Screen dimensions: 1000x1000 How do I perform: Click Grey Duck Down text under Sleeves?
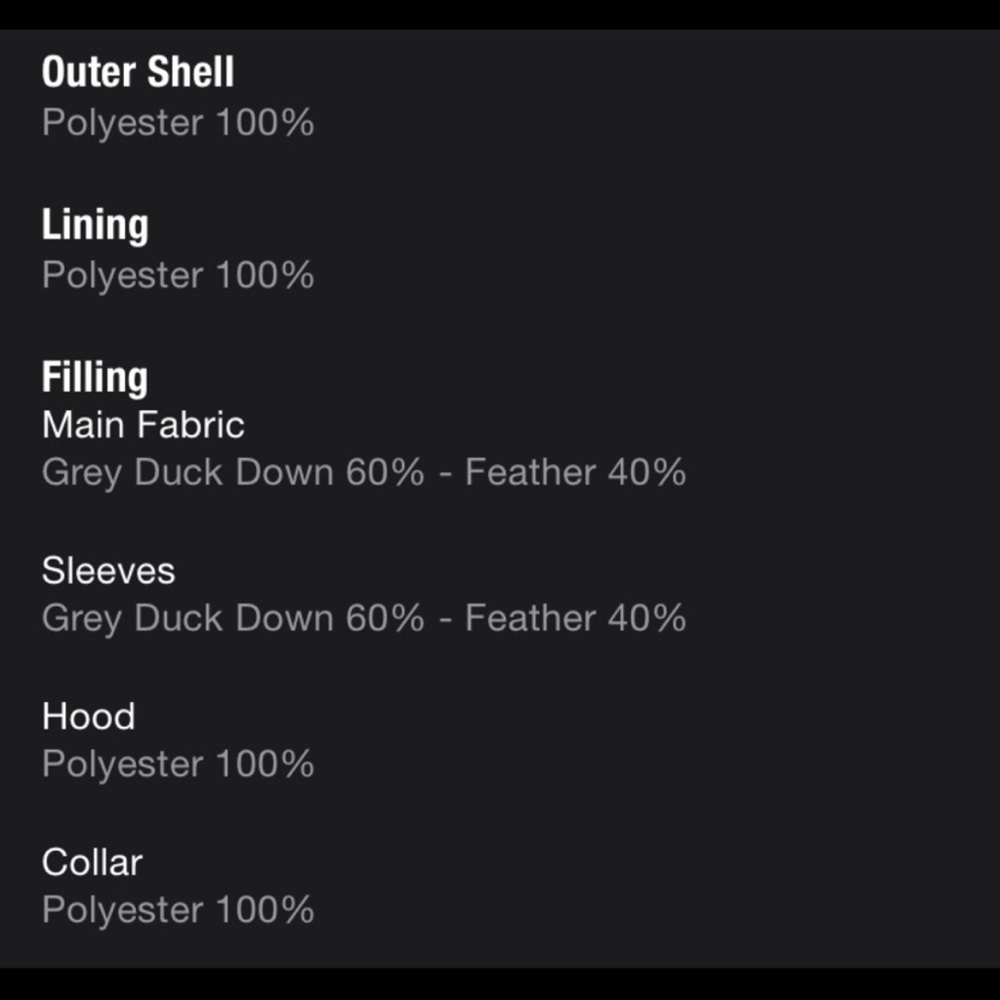188,620
